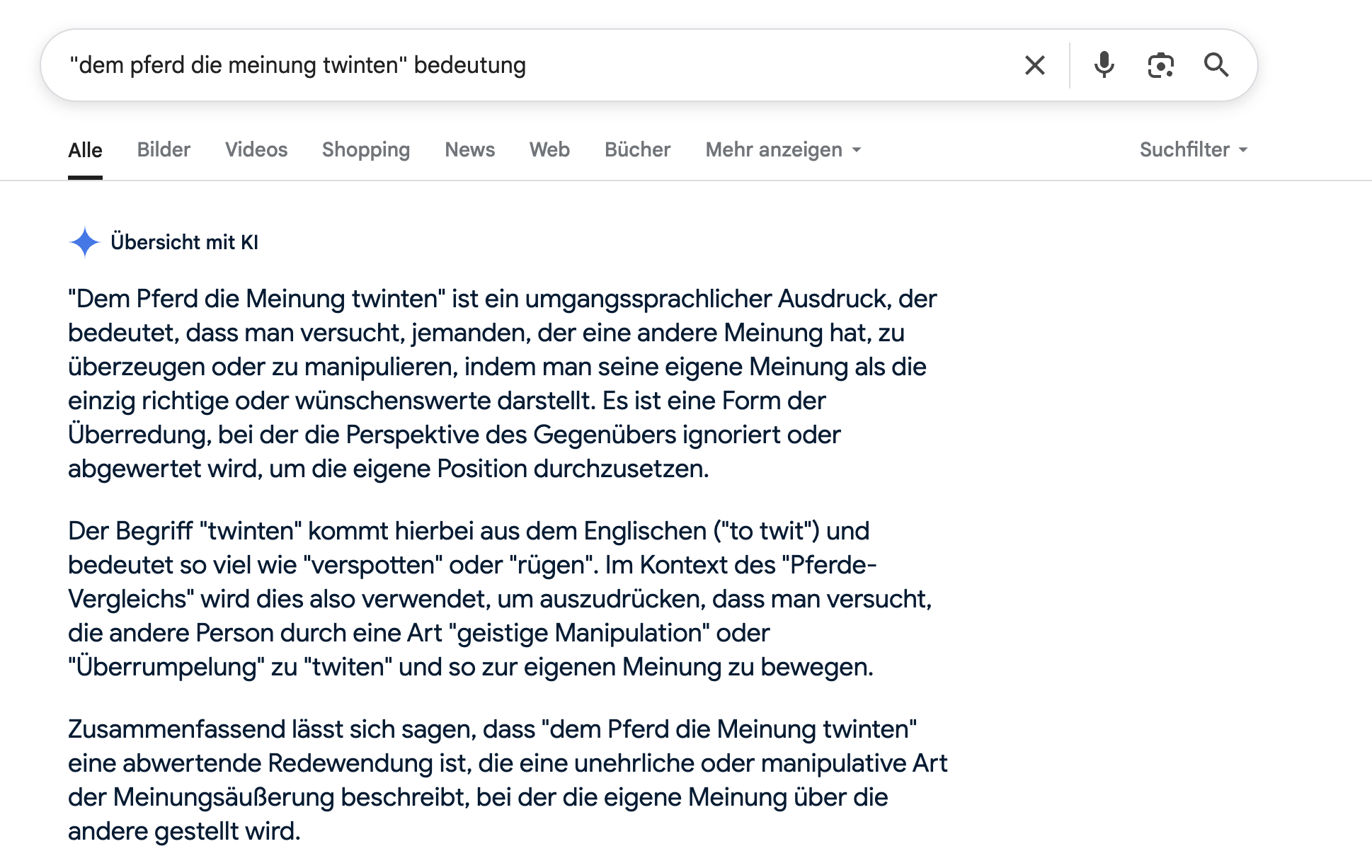
Task: Focus the search input field
Action: click(538, 65)
